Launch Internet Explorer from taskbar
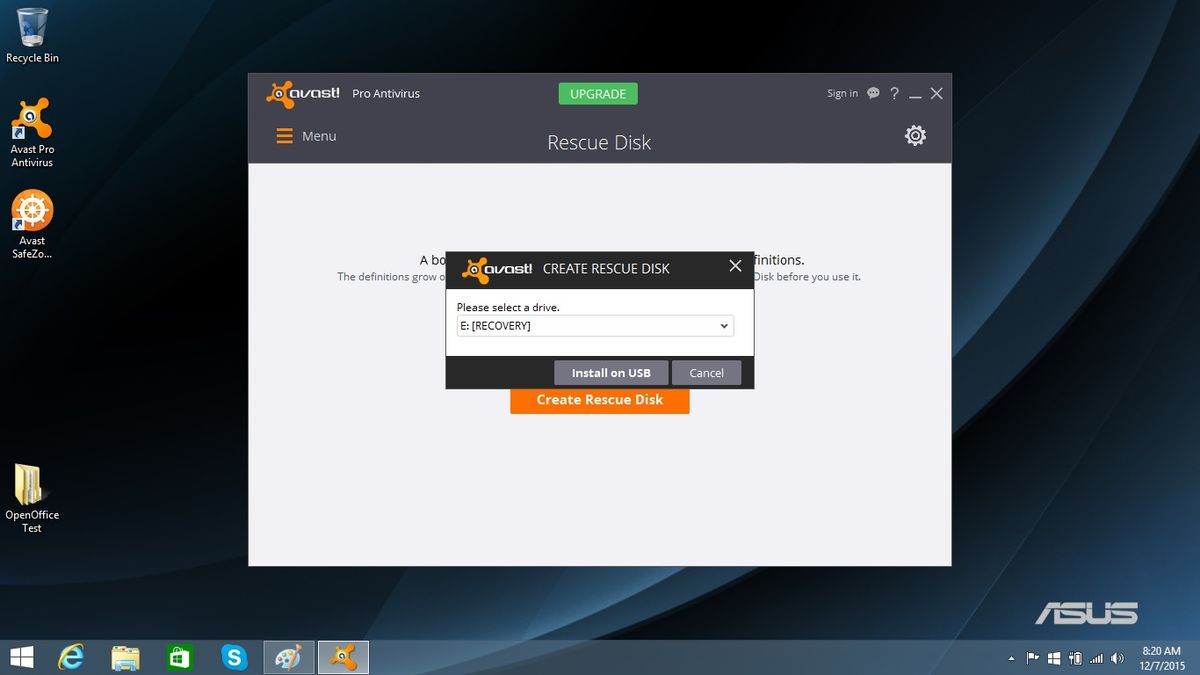Screen dimensions: 1200x675 click(71, 657)
